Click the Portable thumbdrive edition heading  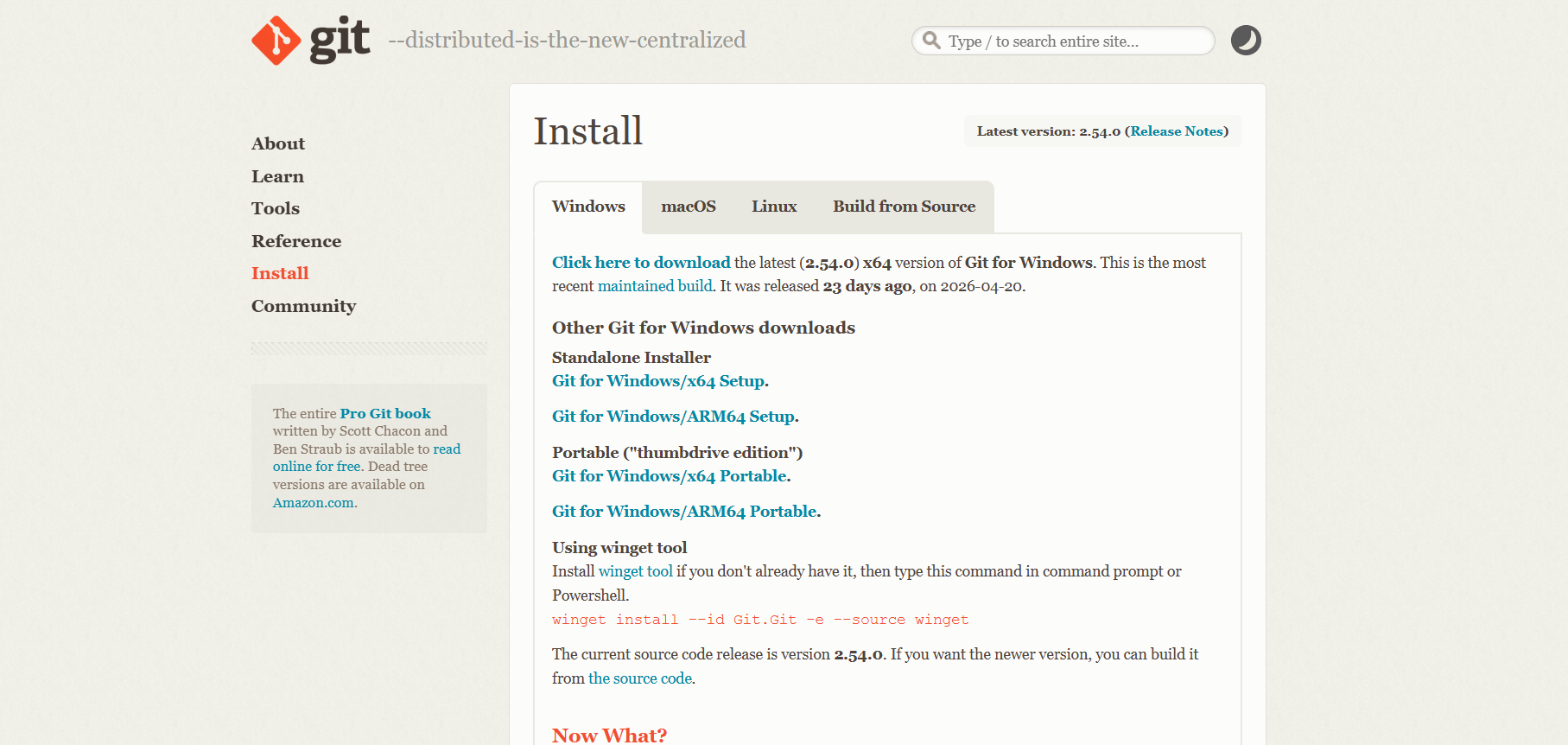point(677,453)
